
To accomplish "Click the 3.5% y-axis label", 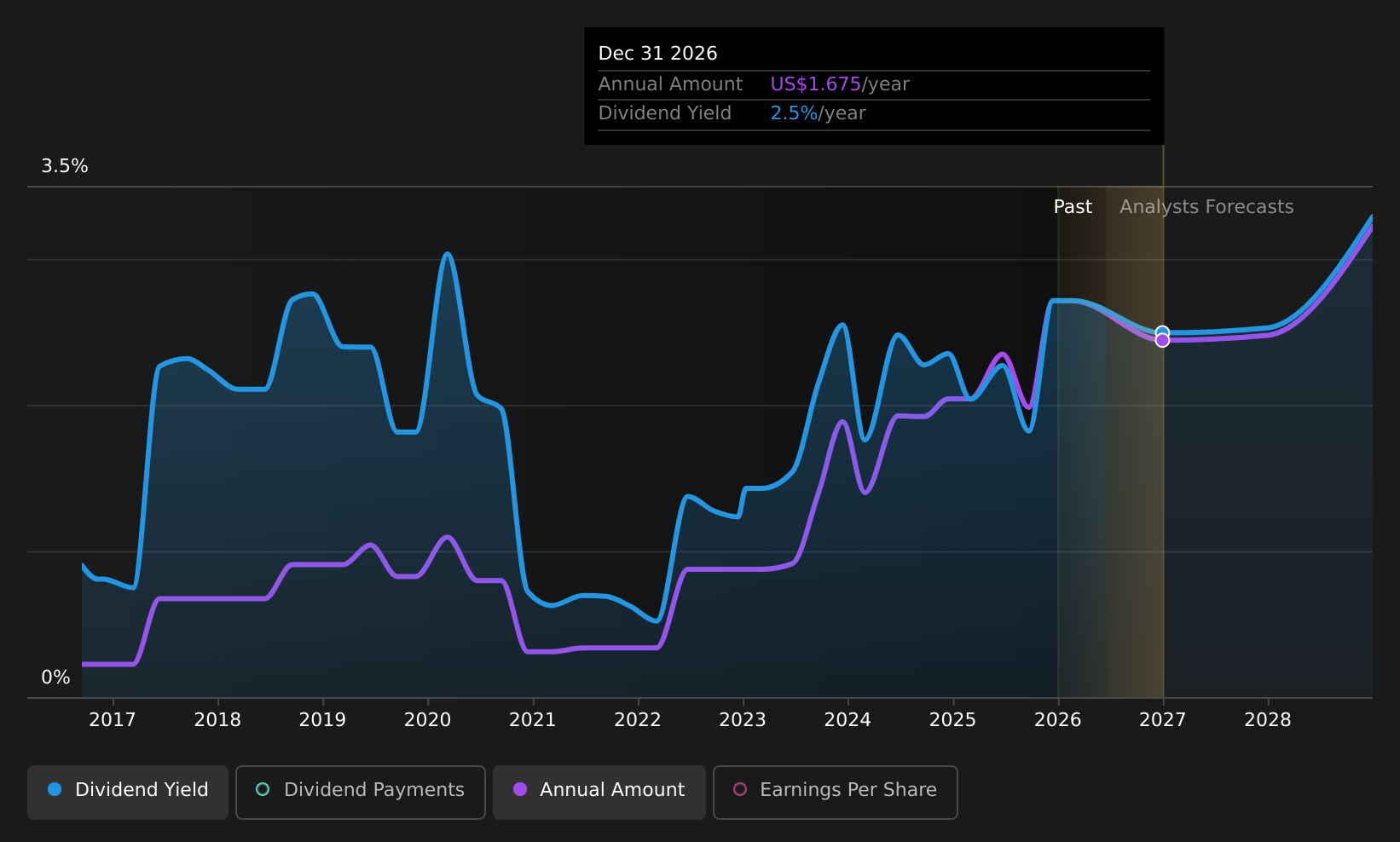I will (65, 166).
